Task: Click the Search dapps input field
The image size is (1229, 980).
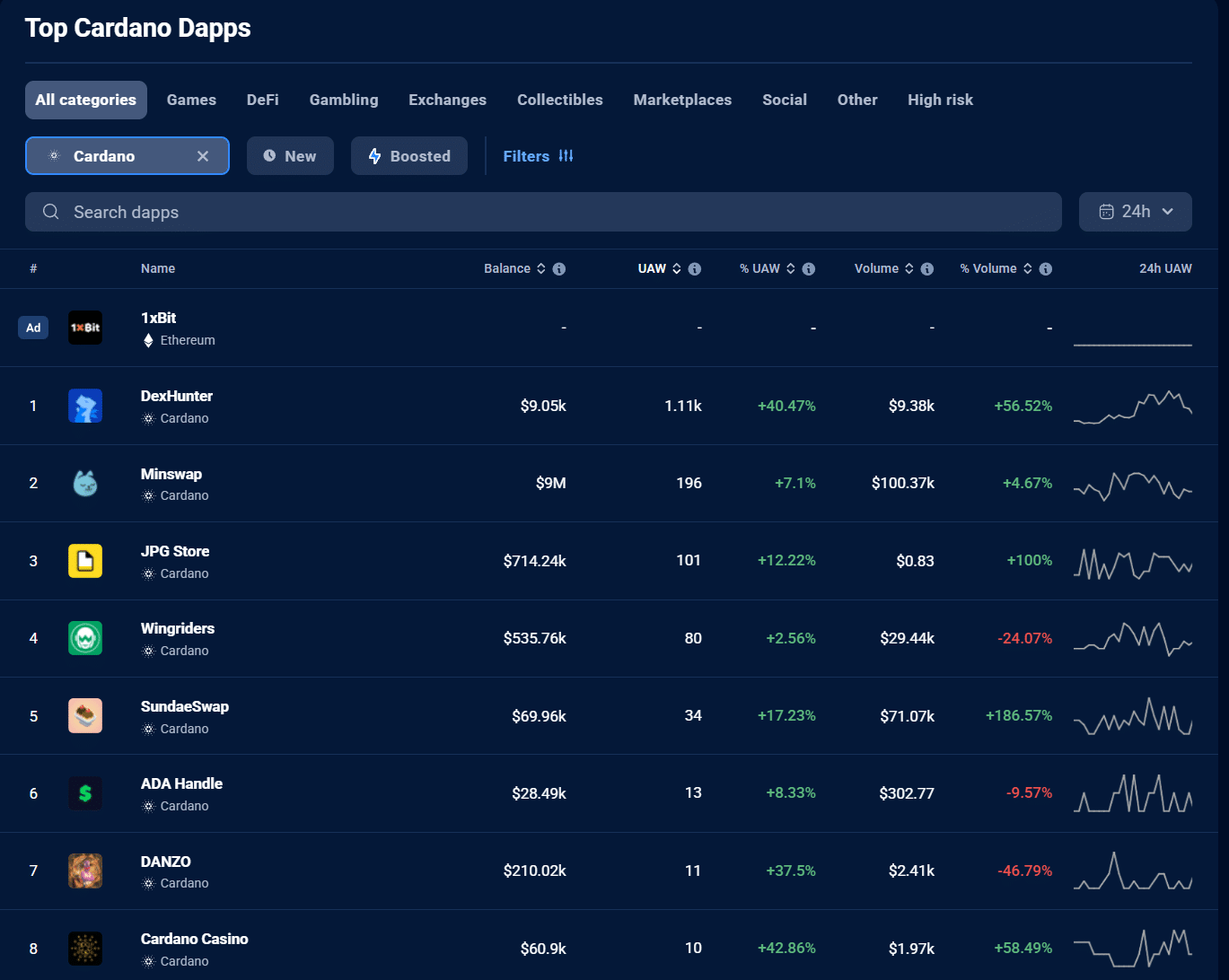Action: coord(543,212)
